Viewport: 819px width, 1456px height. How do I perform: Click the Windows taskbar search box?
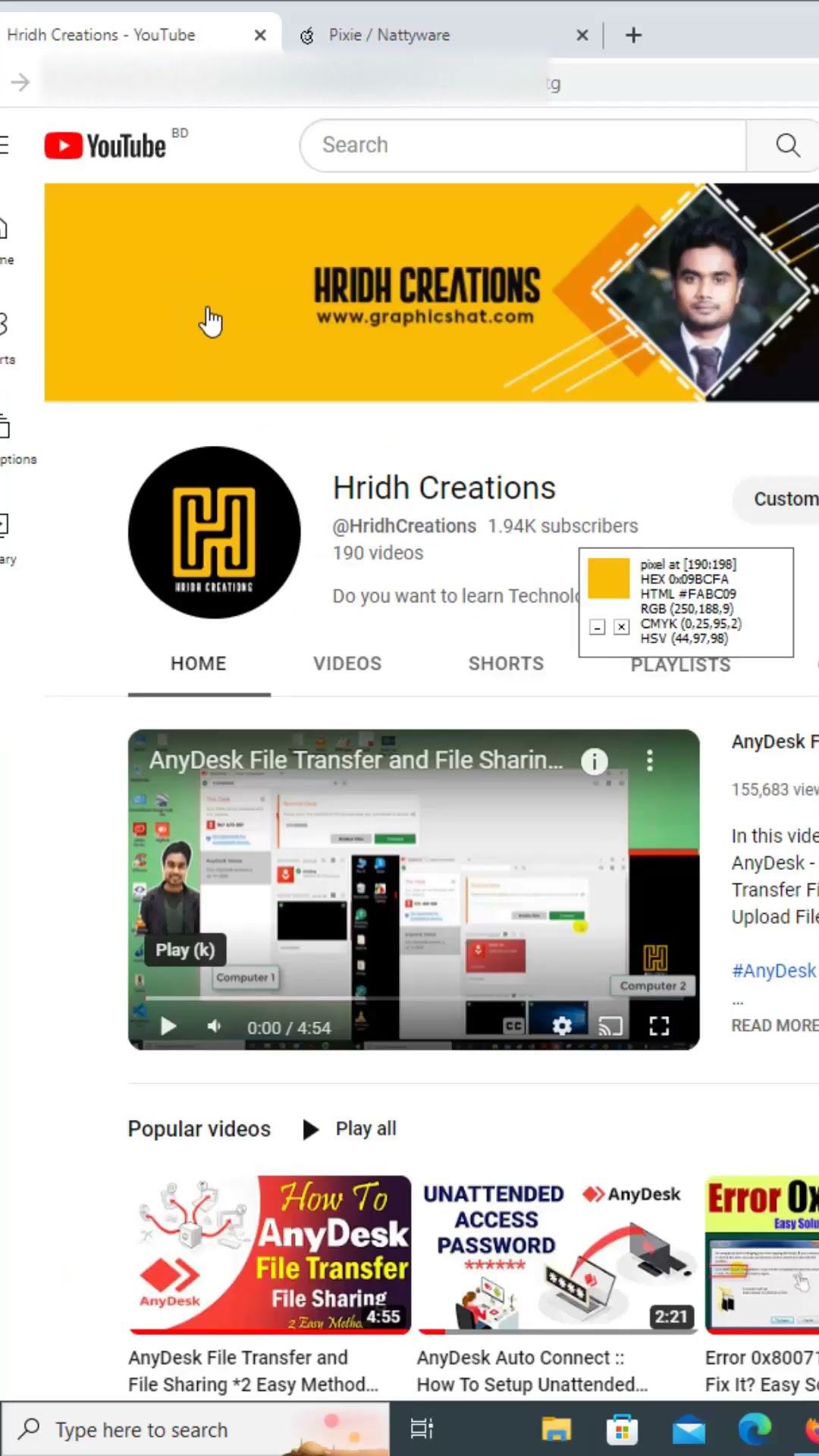click(x=196, y=1429)
